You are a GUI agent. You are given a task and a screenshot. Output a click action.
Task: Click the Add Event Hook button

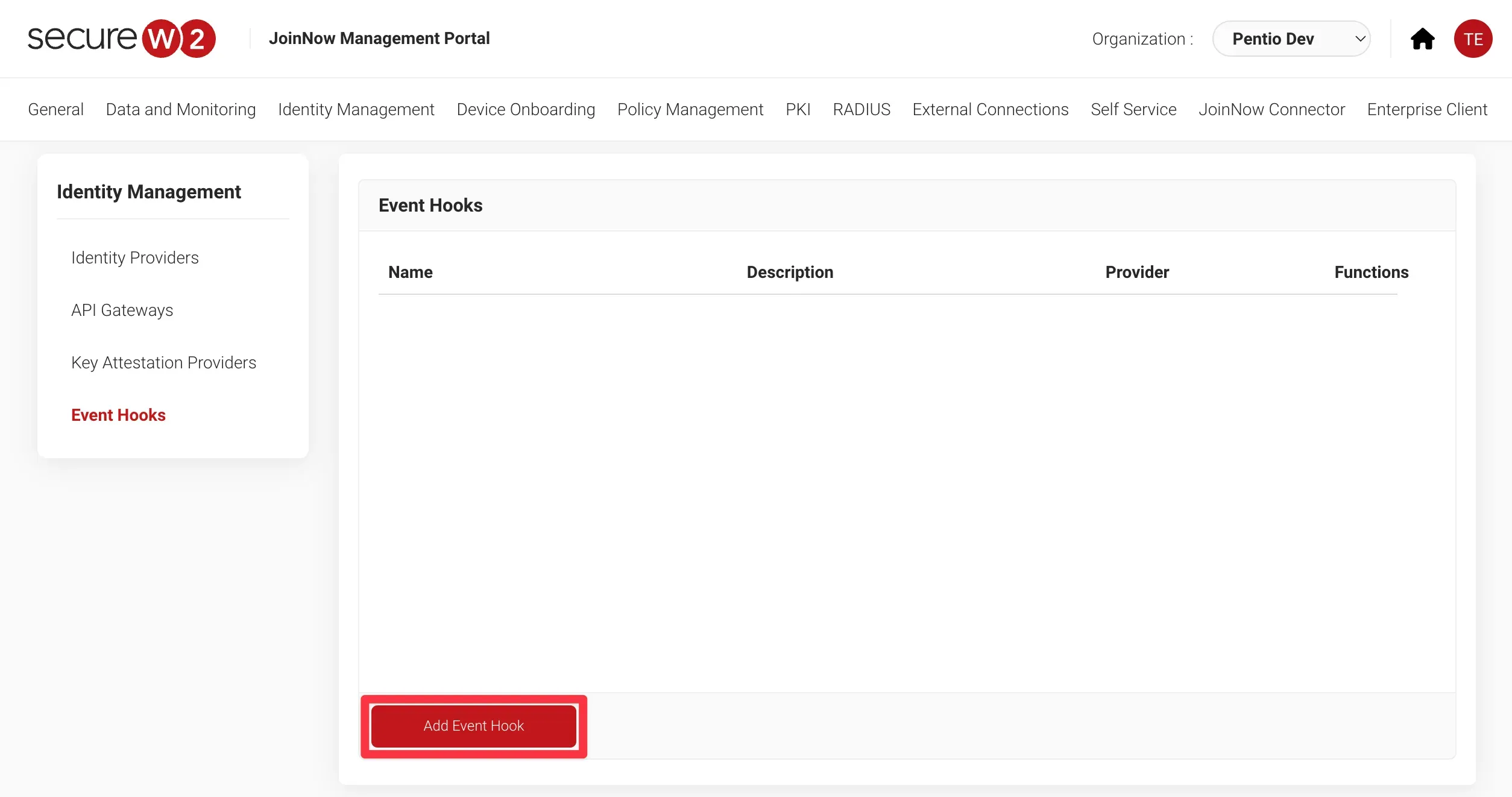pos(473,726)
